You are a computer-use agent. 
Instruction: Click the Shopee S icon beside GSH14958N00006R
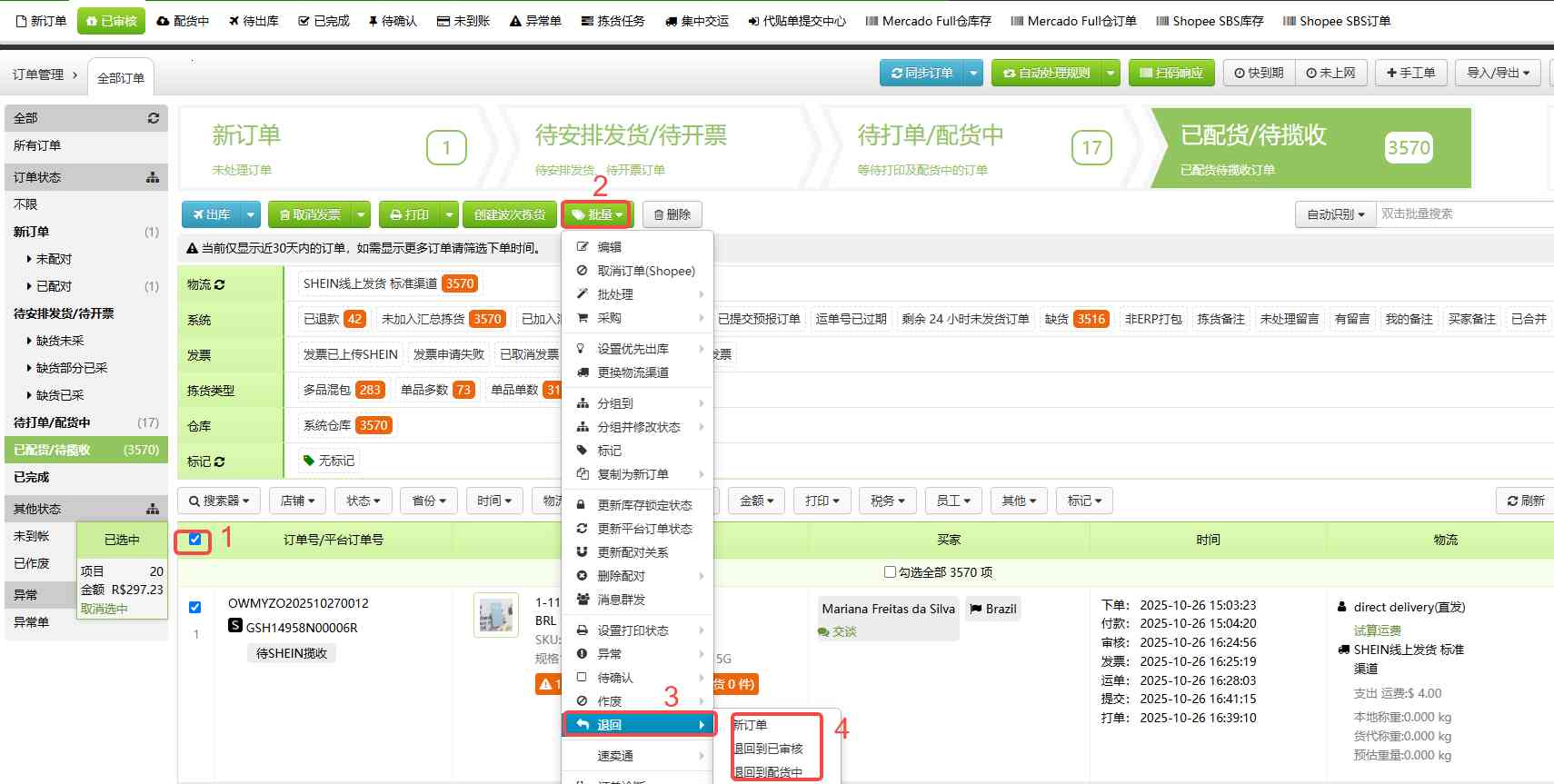235,626
